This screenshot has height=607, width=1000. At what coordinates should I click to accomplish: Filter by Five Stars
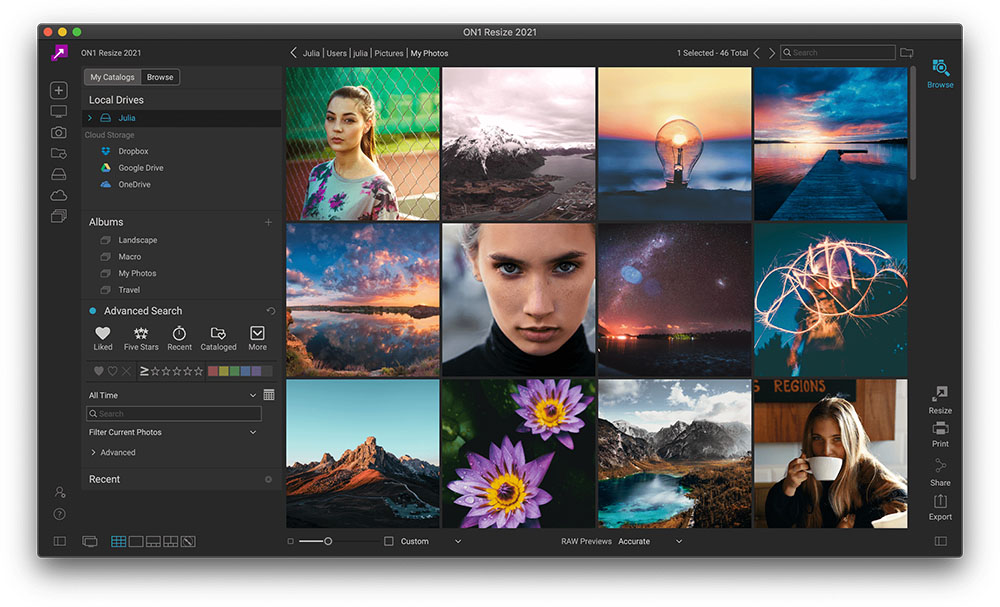click(x=141, y=339)
